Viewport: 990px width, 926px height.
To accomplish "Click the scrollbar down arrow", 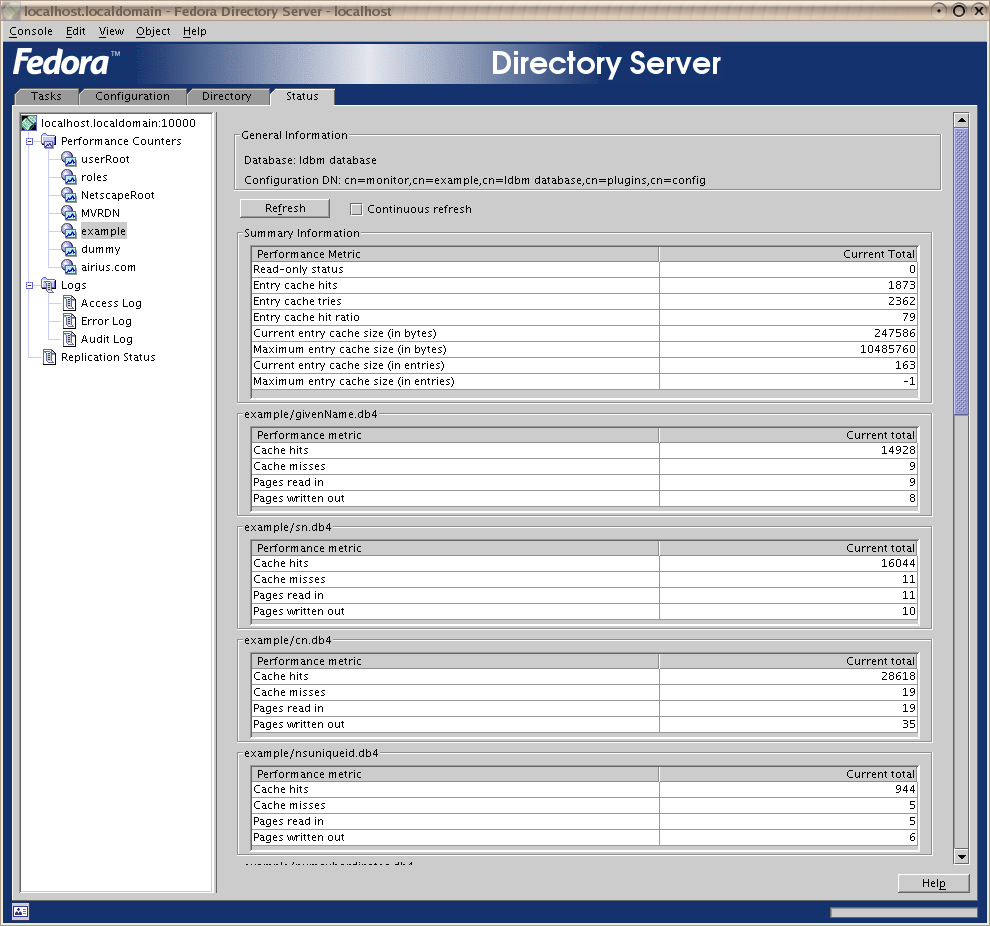I will coord(961,857).
